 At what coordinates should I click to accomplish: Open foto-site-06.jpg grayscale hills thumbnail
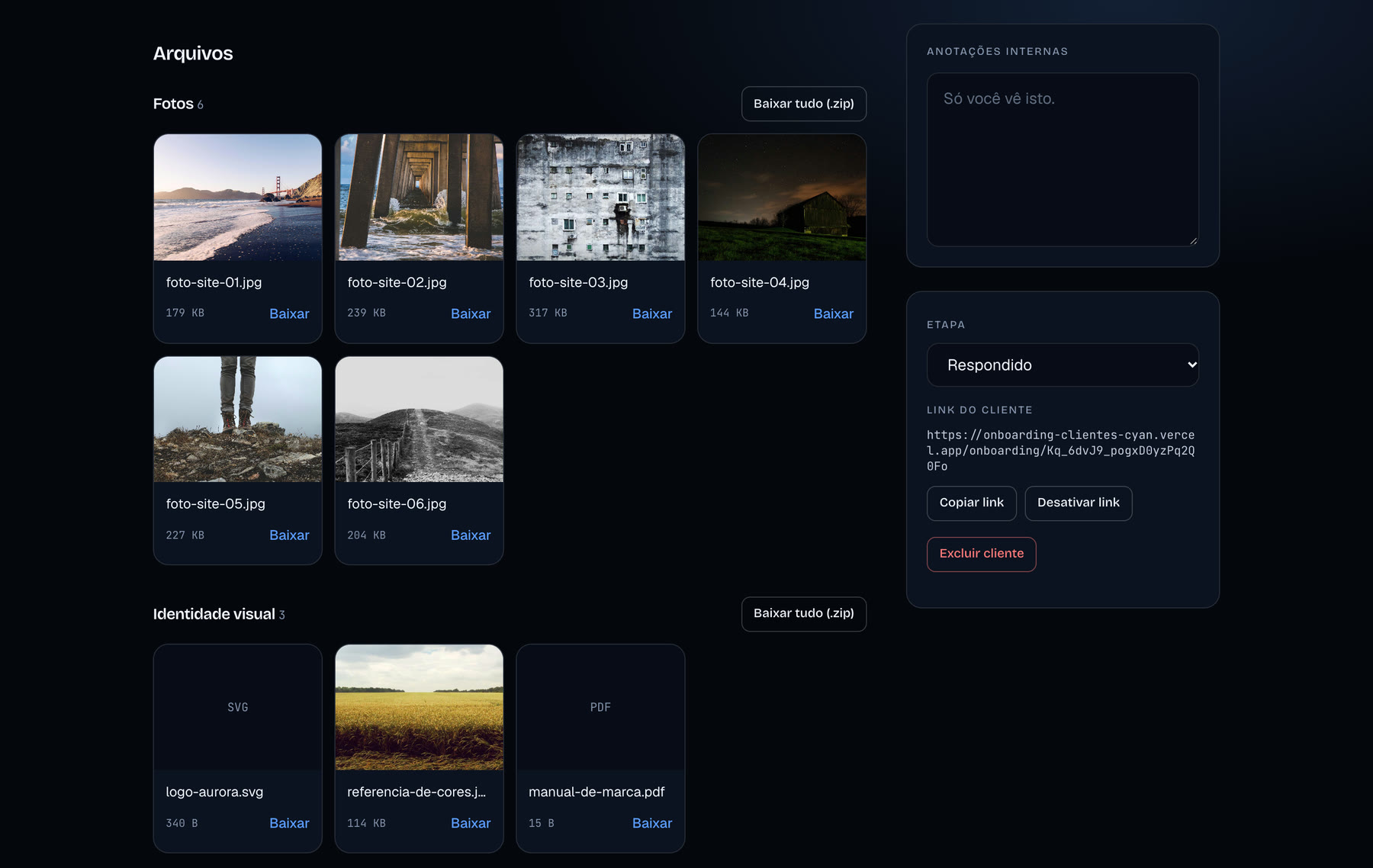(x=420, y=420)
